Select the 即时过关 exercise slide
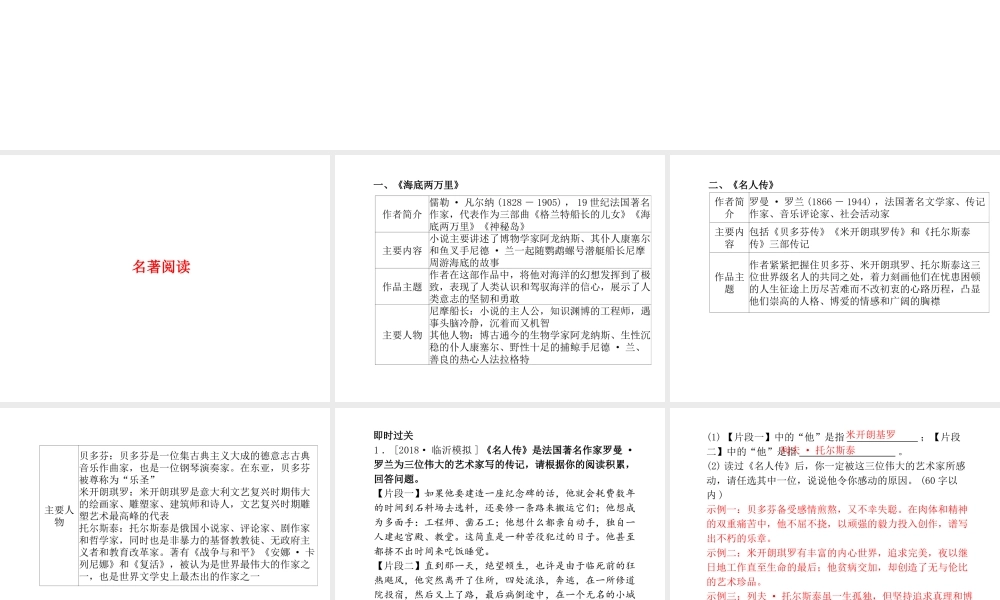This screenshot has width=1000, height=600. tap(499, 504)
